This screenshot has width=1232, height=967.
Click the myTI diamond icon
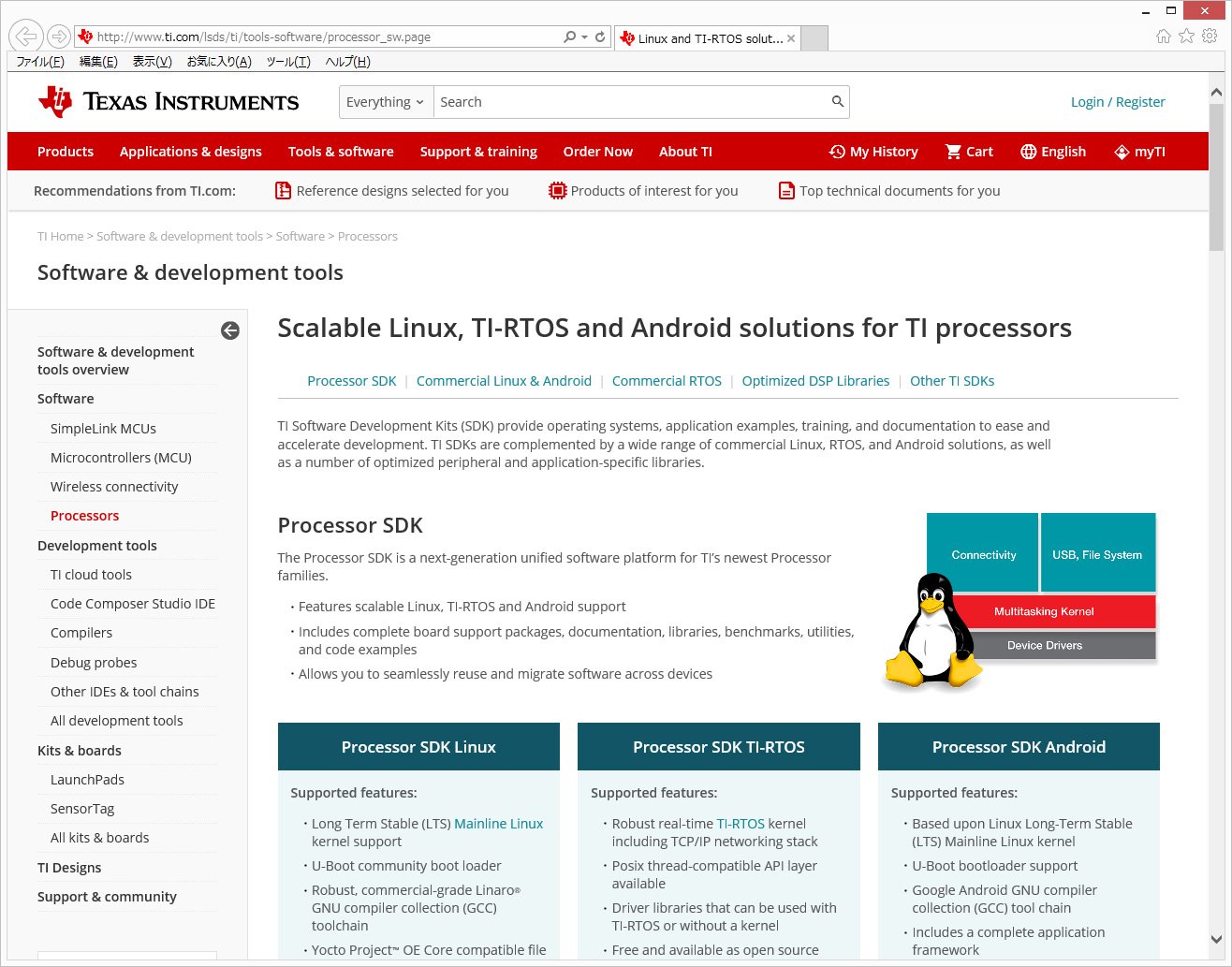(1122, 152)
